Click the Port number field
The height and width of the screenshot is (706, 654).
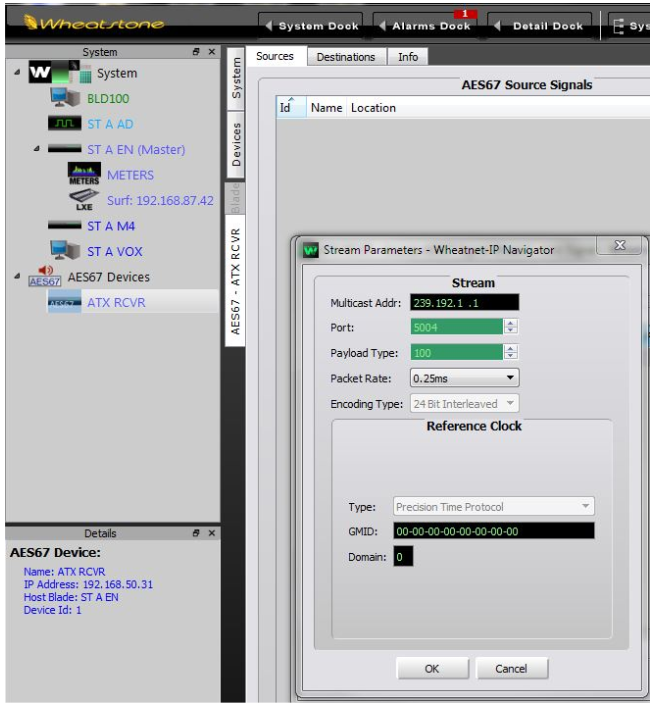[456, 327]
